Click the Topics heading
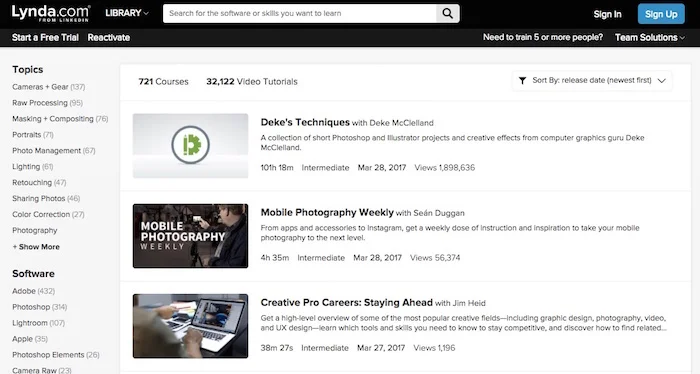This screenshot has width=700, height=374. tap(28, 70)
